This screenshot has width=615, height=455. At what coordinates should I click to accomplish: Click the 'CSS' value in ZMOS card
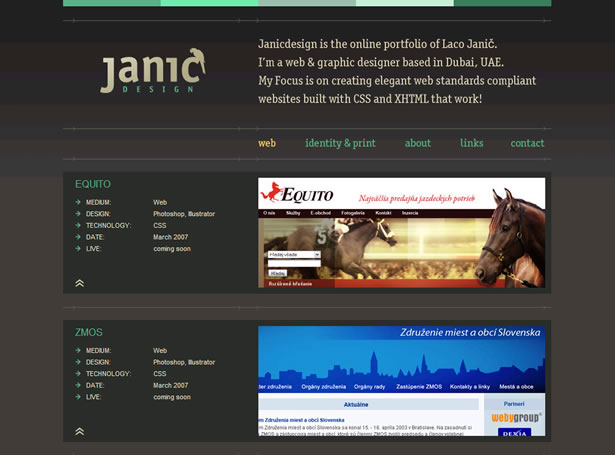pos(160,374)
